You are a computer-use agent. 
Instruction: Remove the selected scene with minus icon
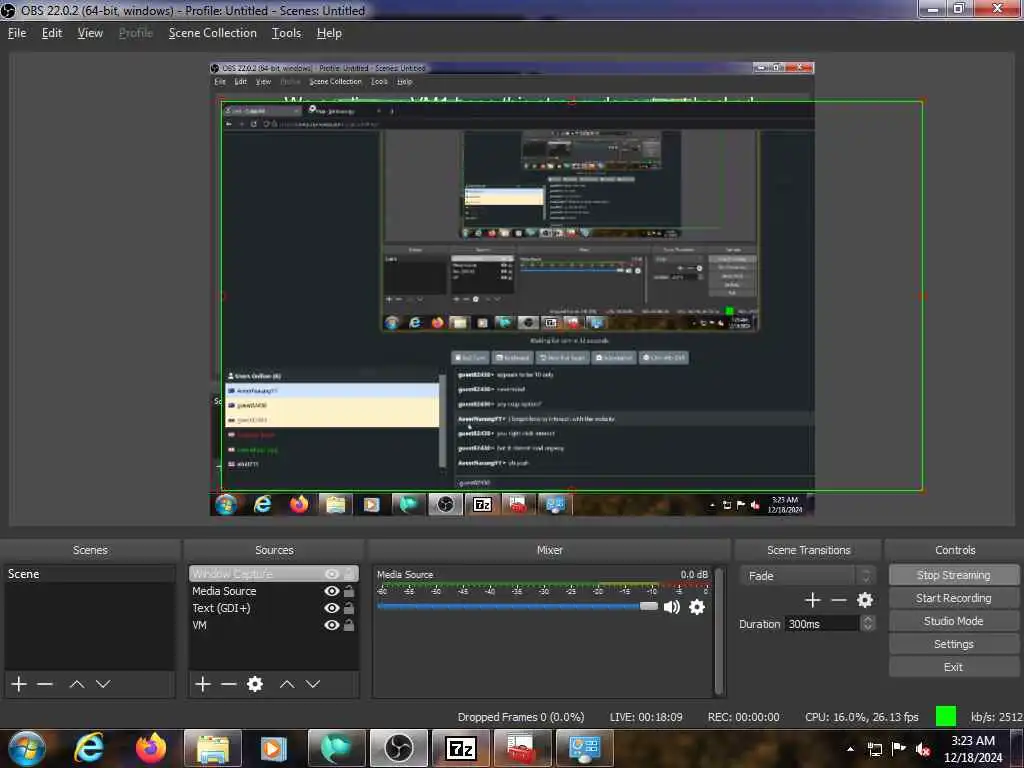(x=45, y=684)
